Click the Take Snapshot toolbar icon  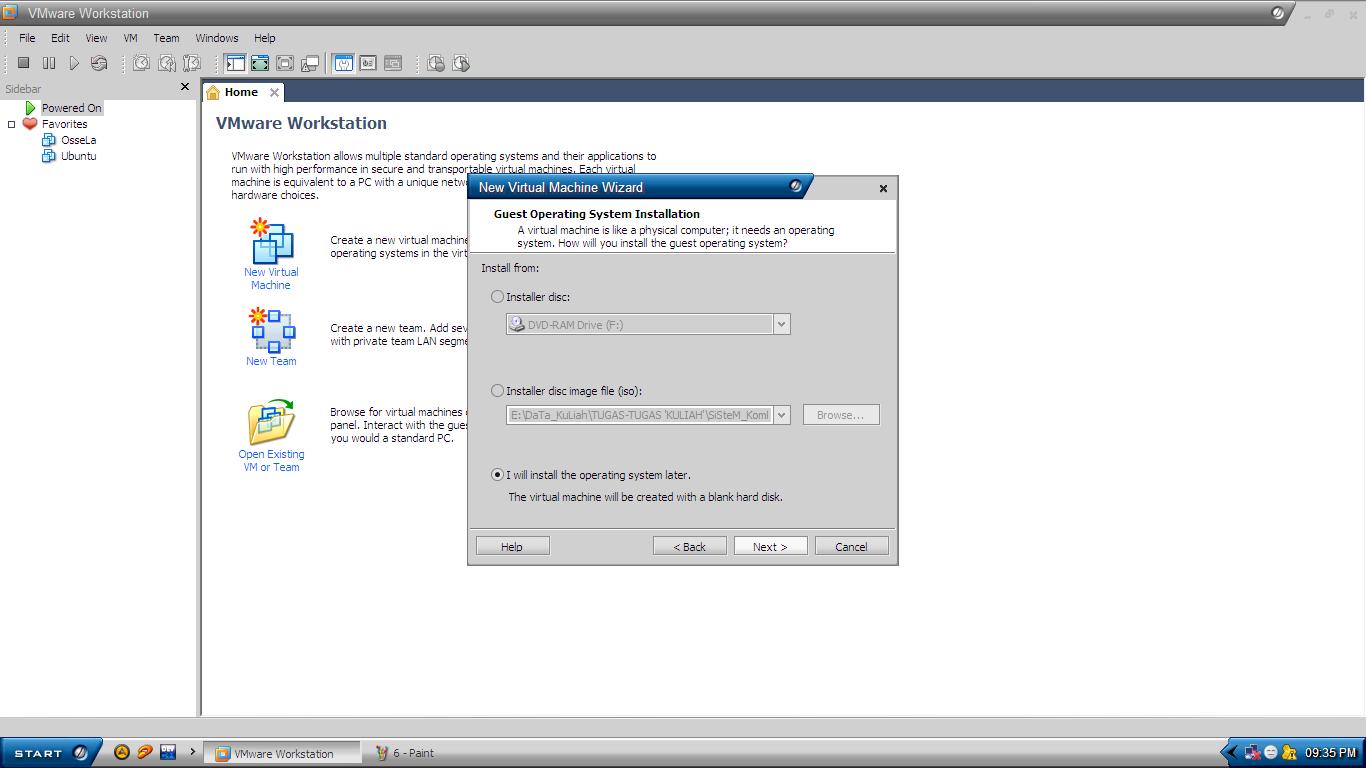[142, 63]
